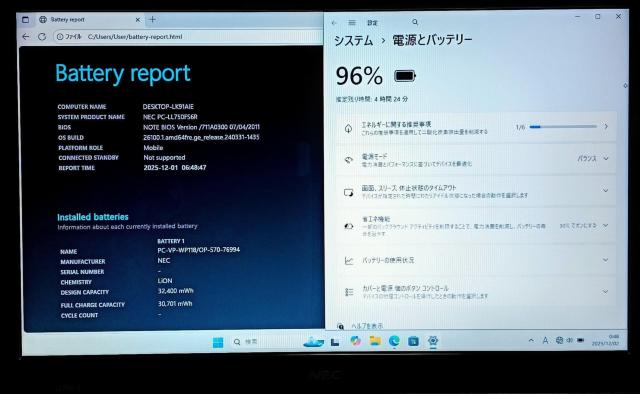This screenshot has height=394, width=640.
Task: Open the Settings navigation hamburger menu
Action: click(352, 23)
